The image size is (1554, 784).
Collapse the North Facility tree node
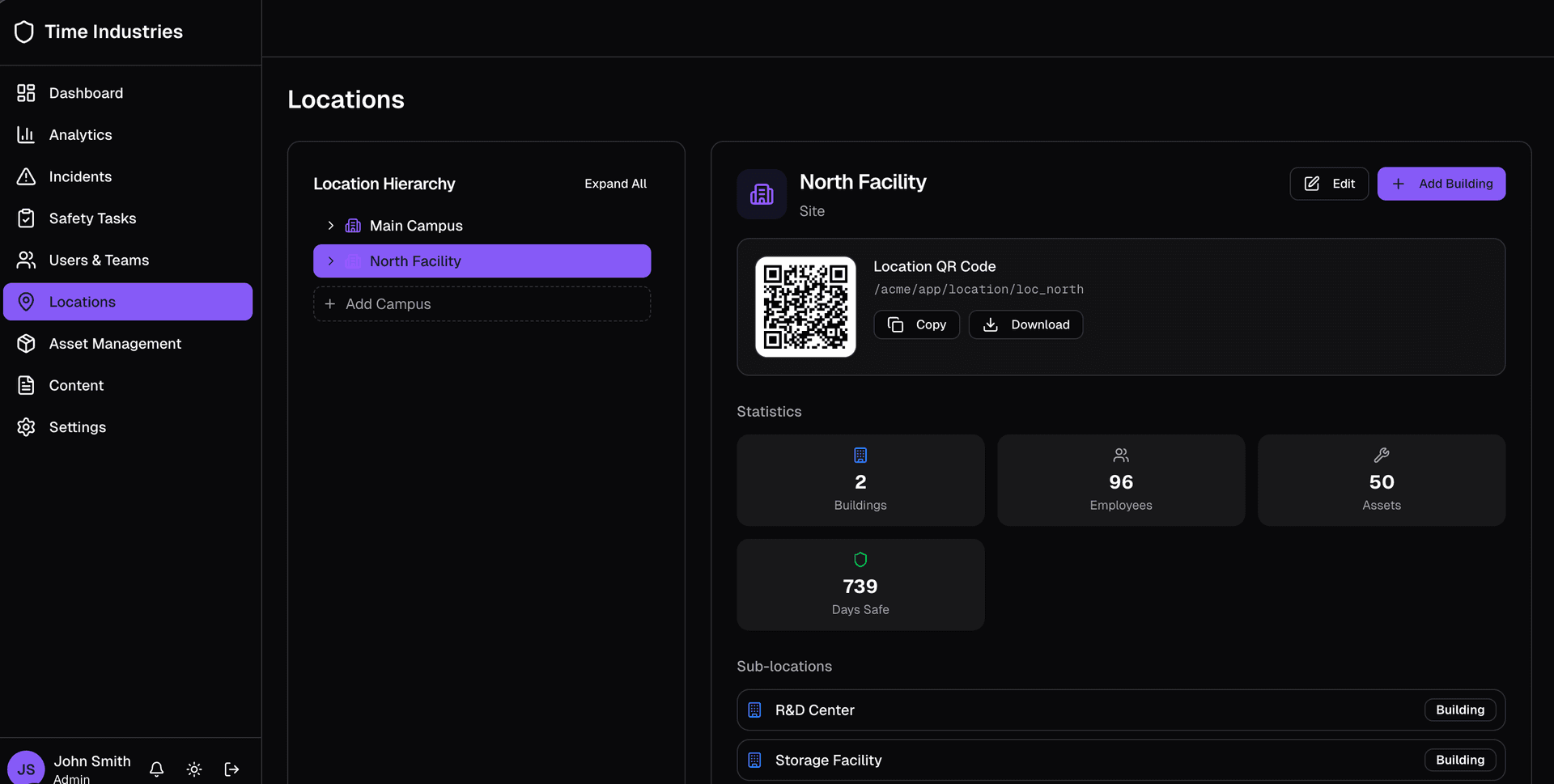tap(330, 261)
